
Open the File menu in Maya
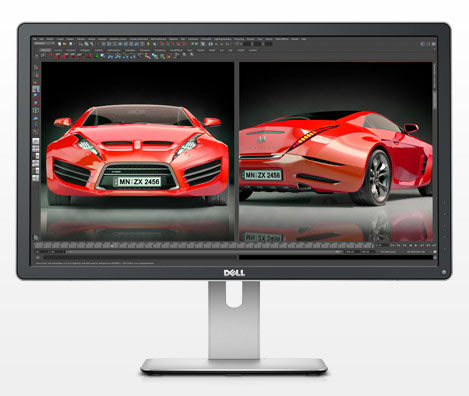point(34,39)
